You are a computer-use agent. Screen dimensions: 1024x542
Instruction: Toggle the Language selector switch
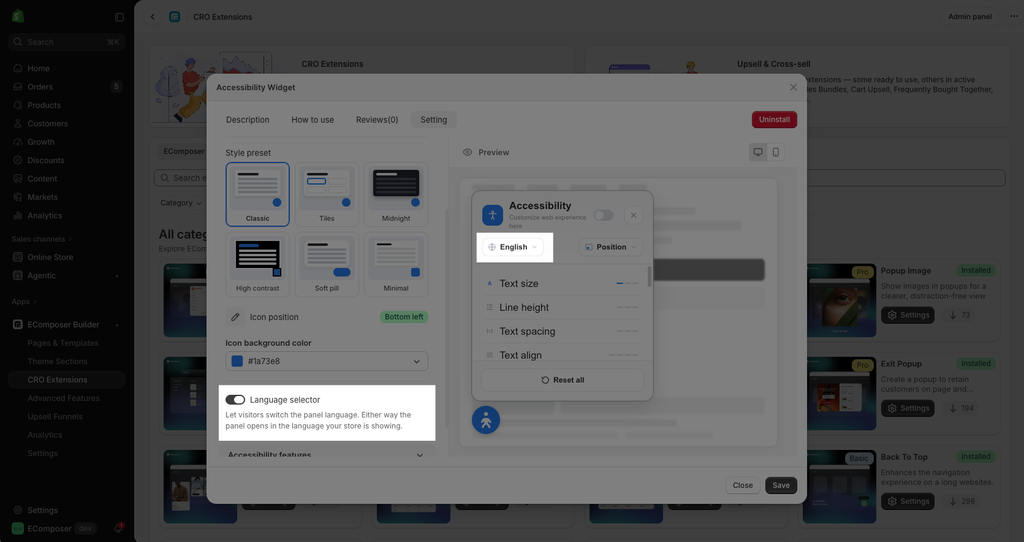(x=235, y=400)
